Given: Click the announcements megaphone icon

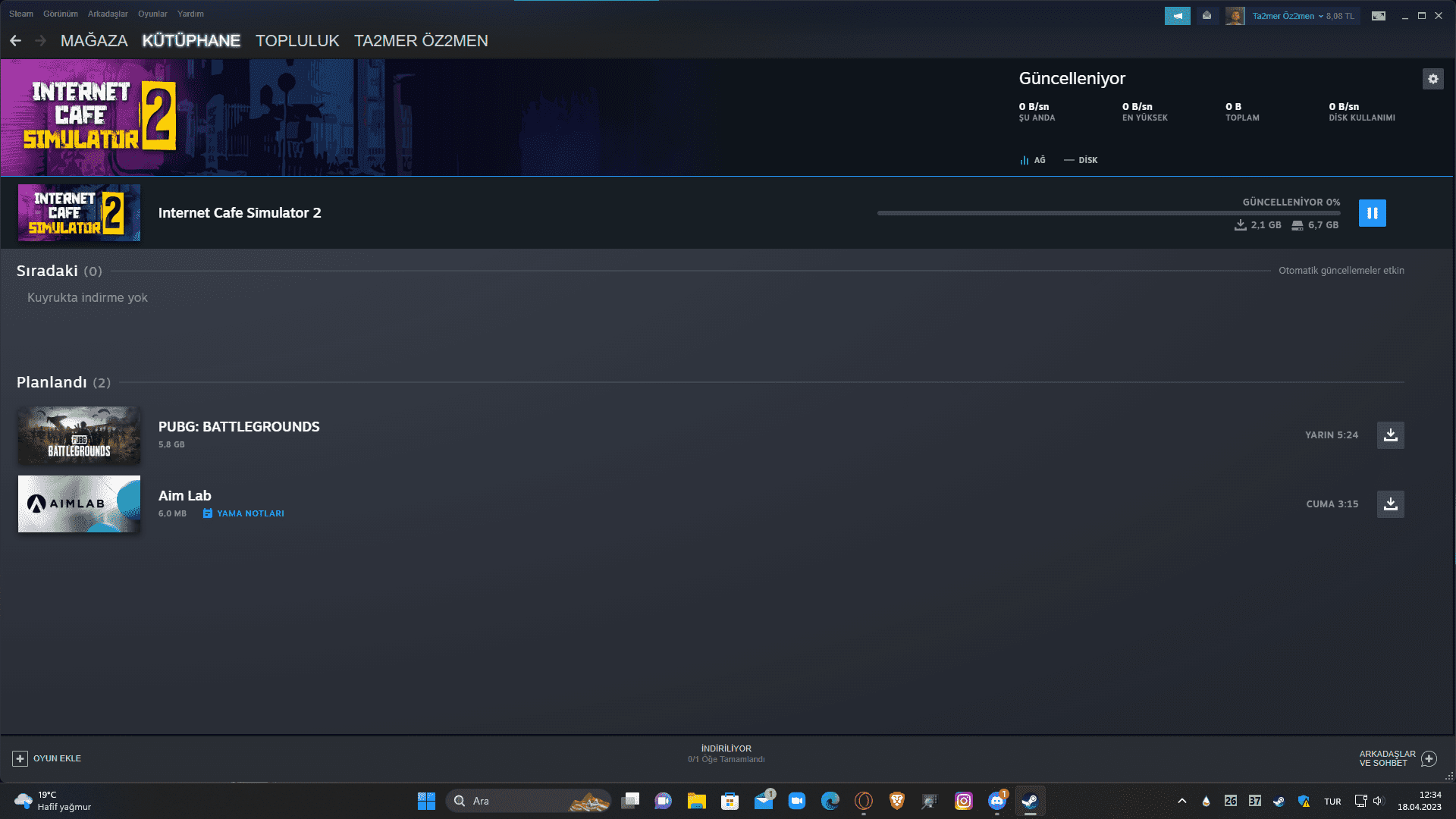Looking at the screenshot, I should click(x=1177, y=16).
